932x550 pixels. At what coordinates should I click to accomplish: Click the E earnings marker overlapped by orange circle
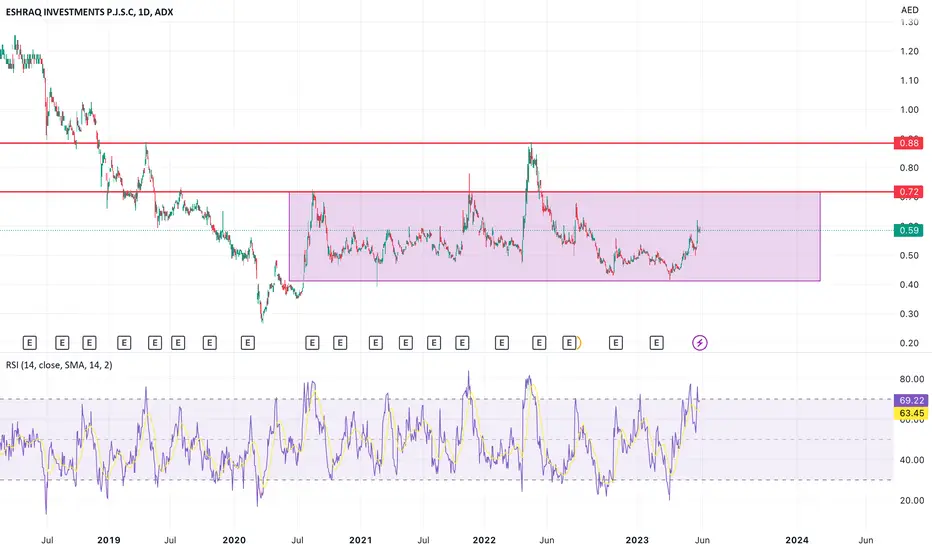coord(569,342)
